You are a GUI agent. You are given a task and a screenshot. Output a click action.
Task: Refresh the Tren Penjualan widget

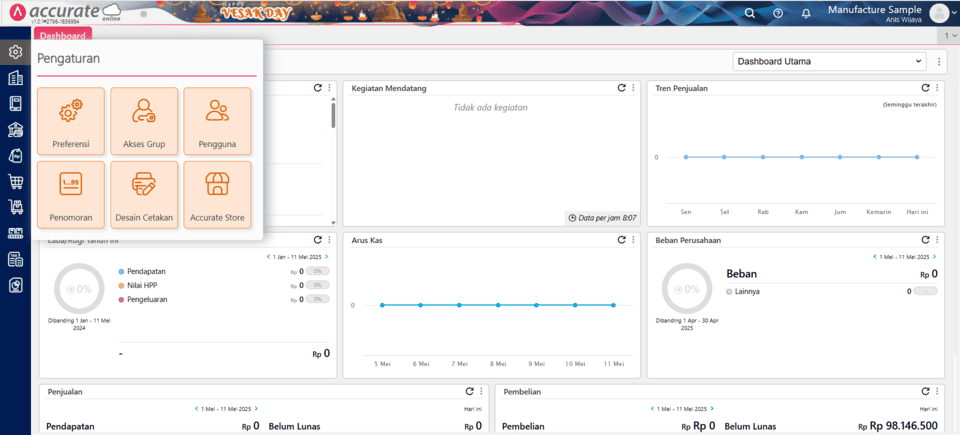[925, 88]
